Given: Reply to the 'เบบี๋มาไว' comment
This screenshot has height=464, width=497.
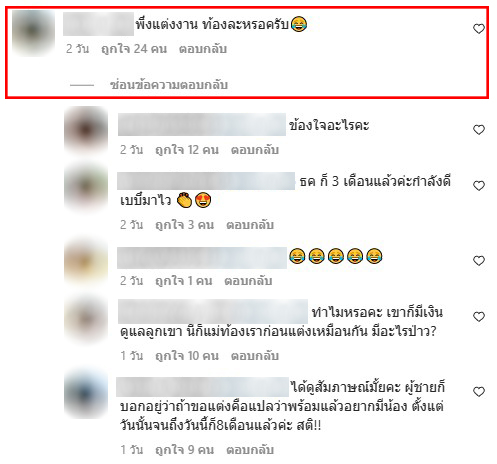Looking at the screenshot, I should tap(250, 225).
